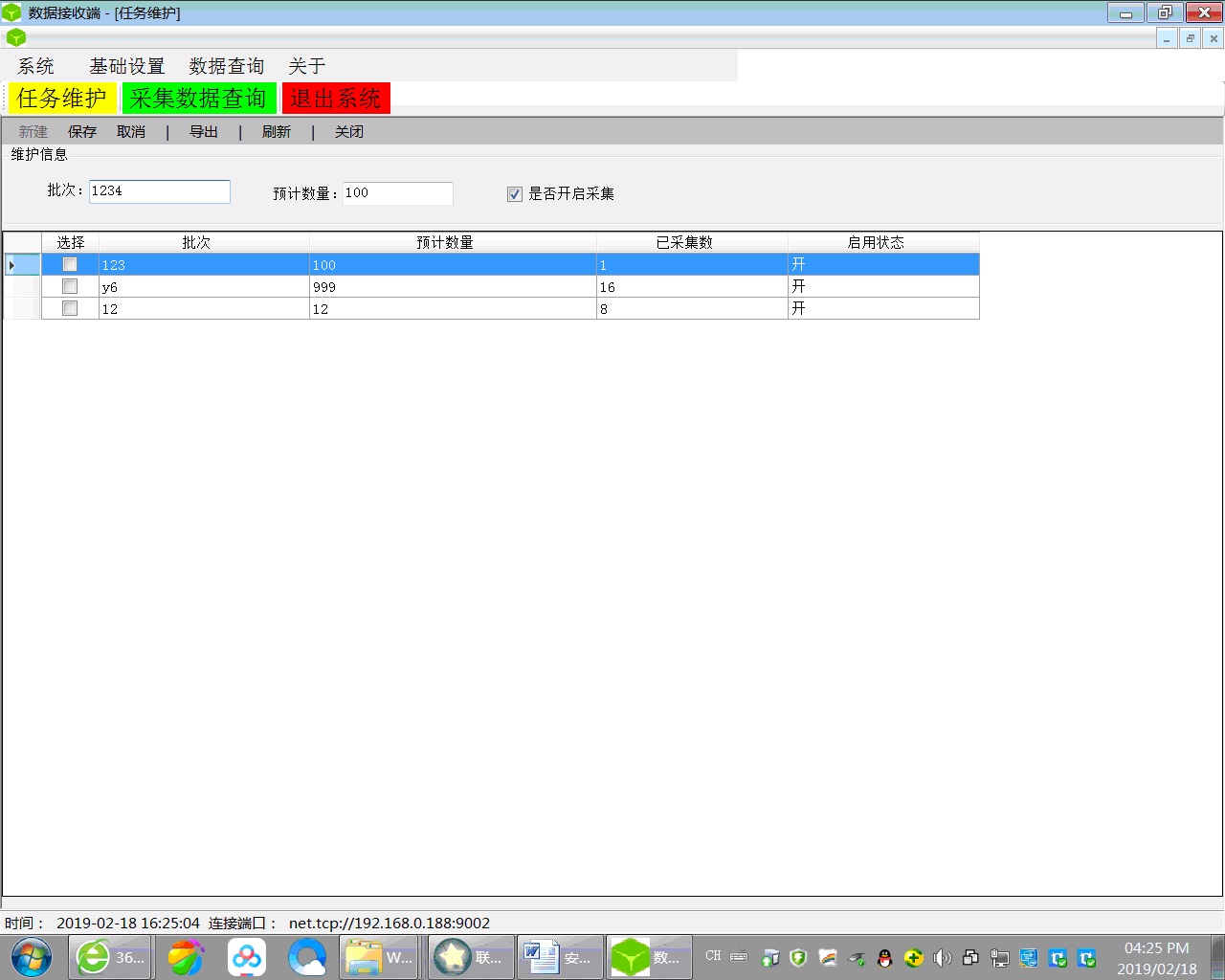The image size is (1225, 980).
Task: Click the 批次 input field
Action: pyautogui.click(x=159, y=191)
